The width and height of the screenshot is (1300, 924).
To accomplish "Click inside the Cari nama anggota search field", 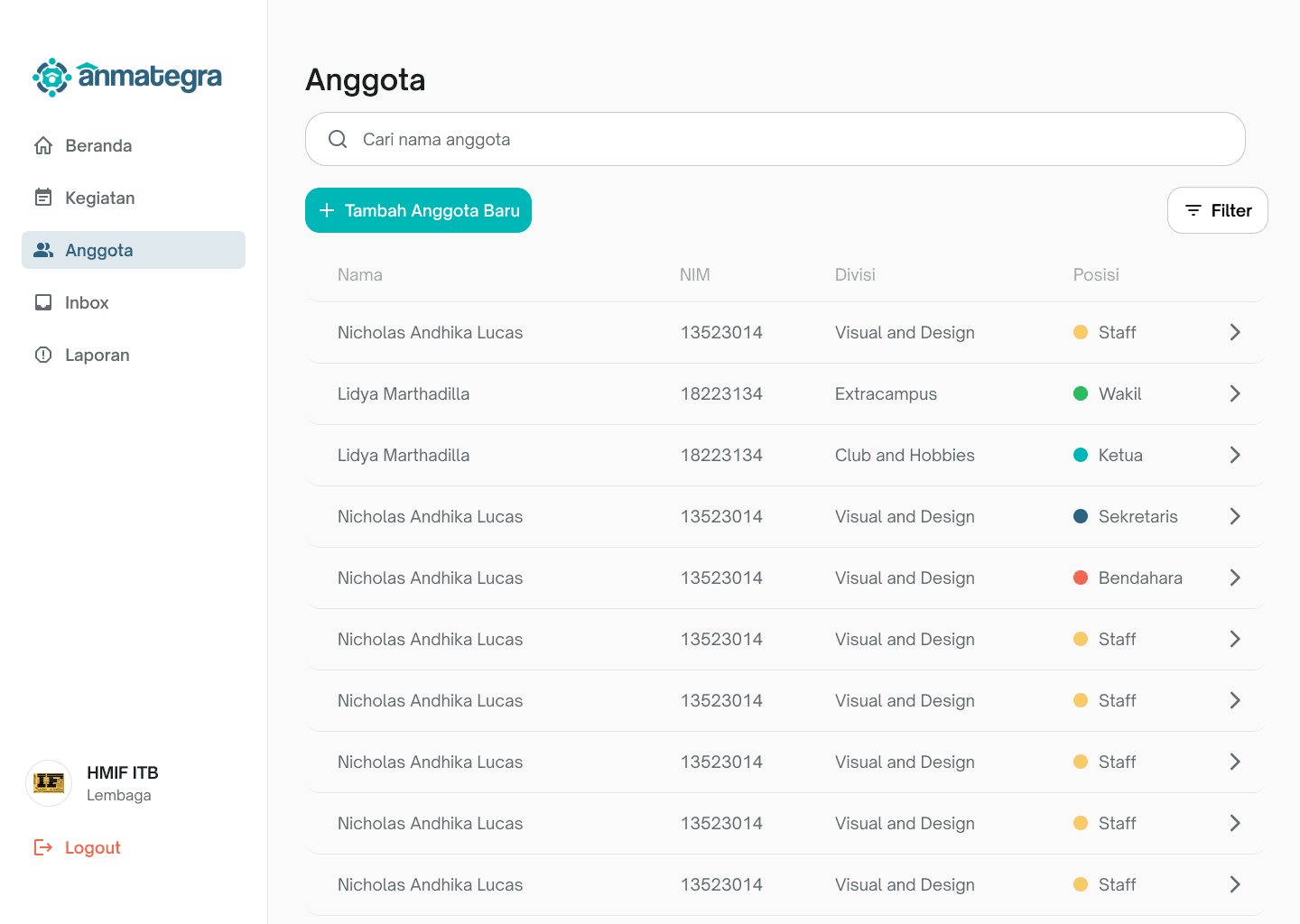I will coord(632,139).
